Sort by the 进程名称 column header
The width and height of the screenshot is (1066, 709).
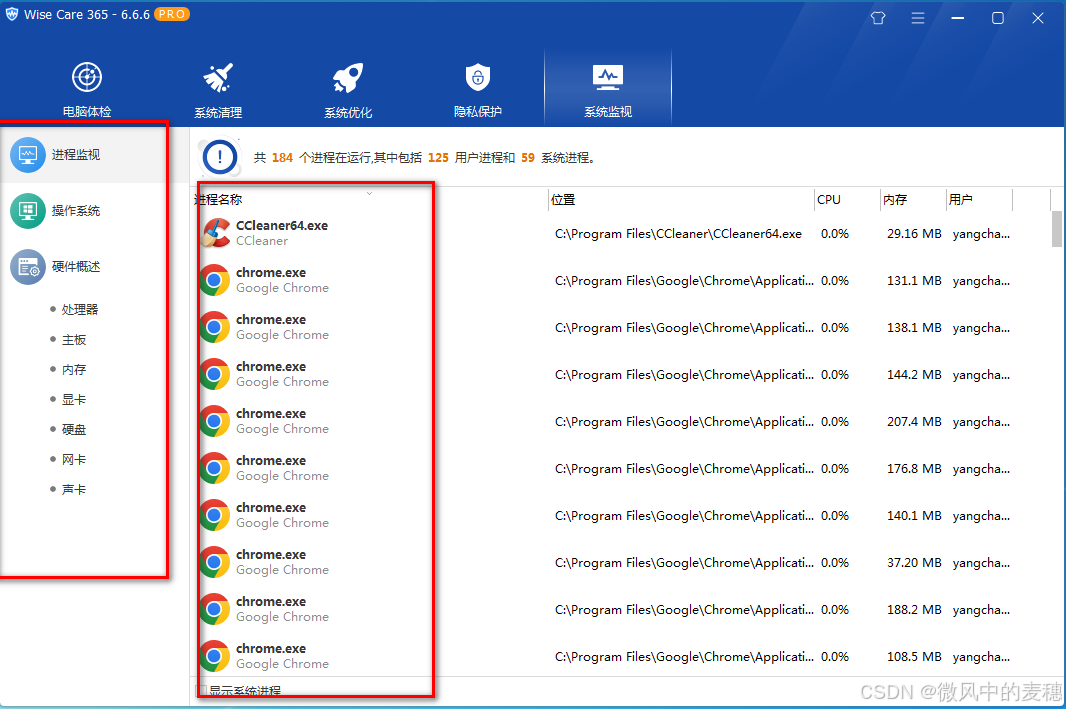370,200
